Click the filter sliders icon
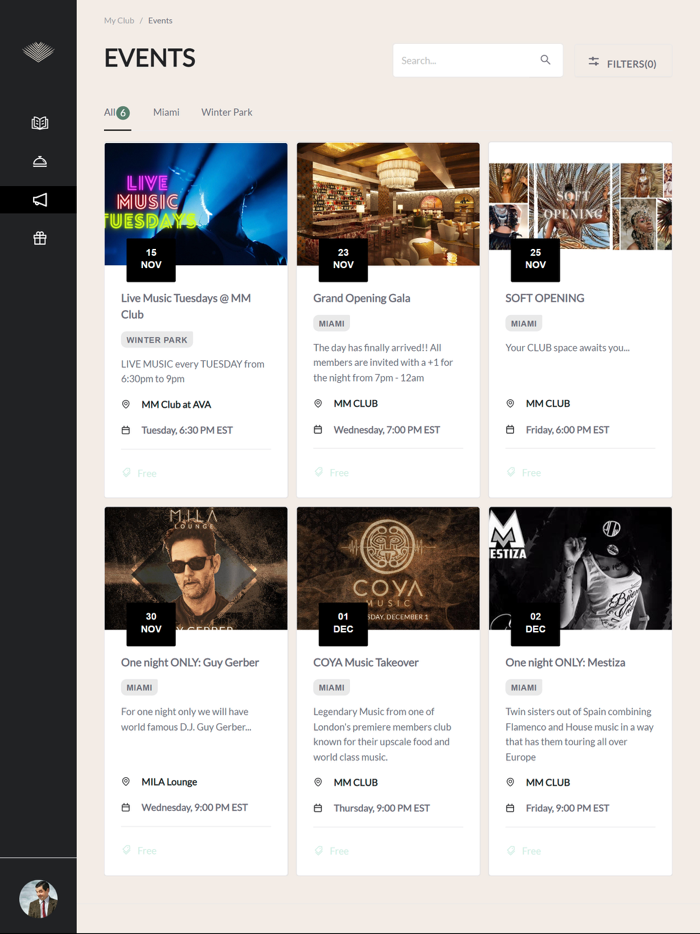The height and width of the screenshot is (934, 700). pos(593,61)
